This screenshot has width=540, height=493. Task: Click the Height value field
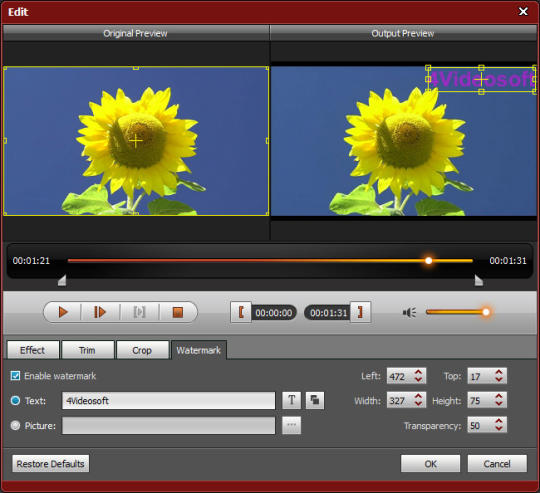coord(481,400)
